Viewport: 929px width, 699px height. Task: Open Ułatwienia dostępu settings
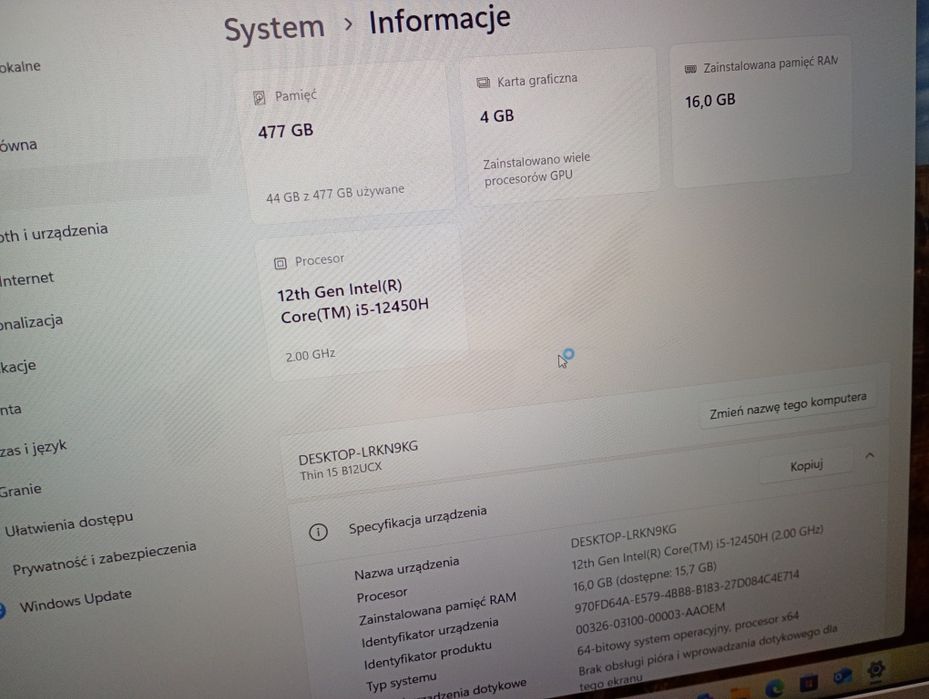click(69, 524)
